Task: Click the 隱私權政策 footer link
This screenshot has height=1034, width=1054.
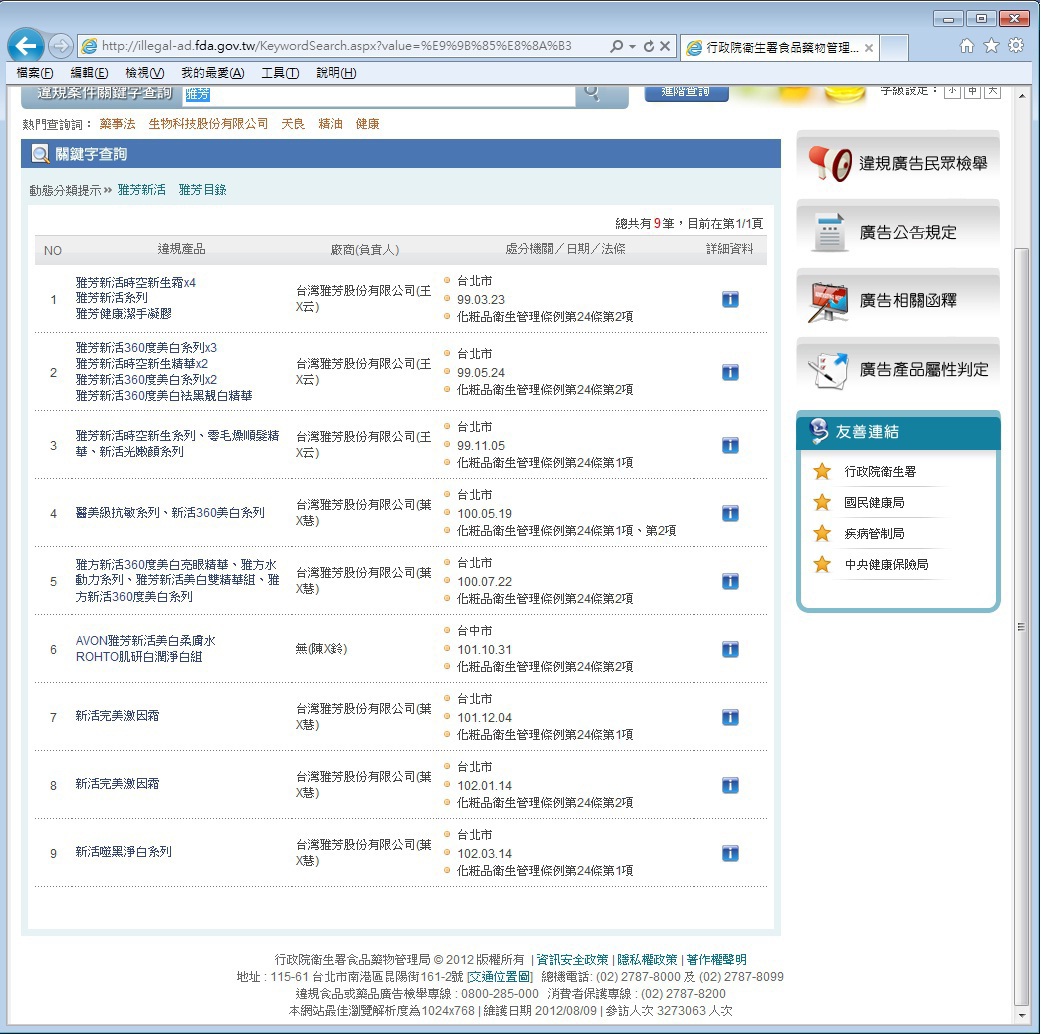Action: pos(647,959)
